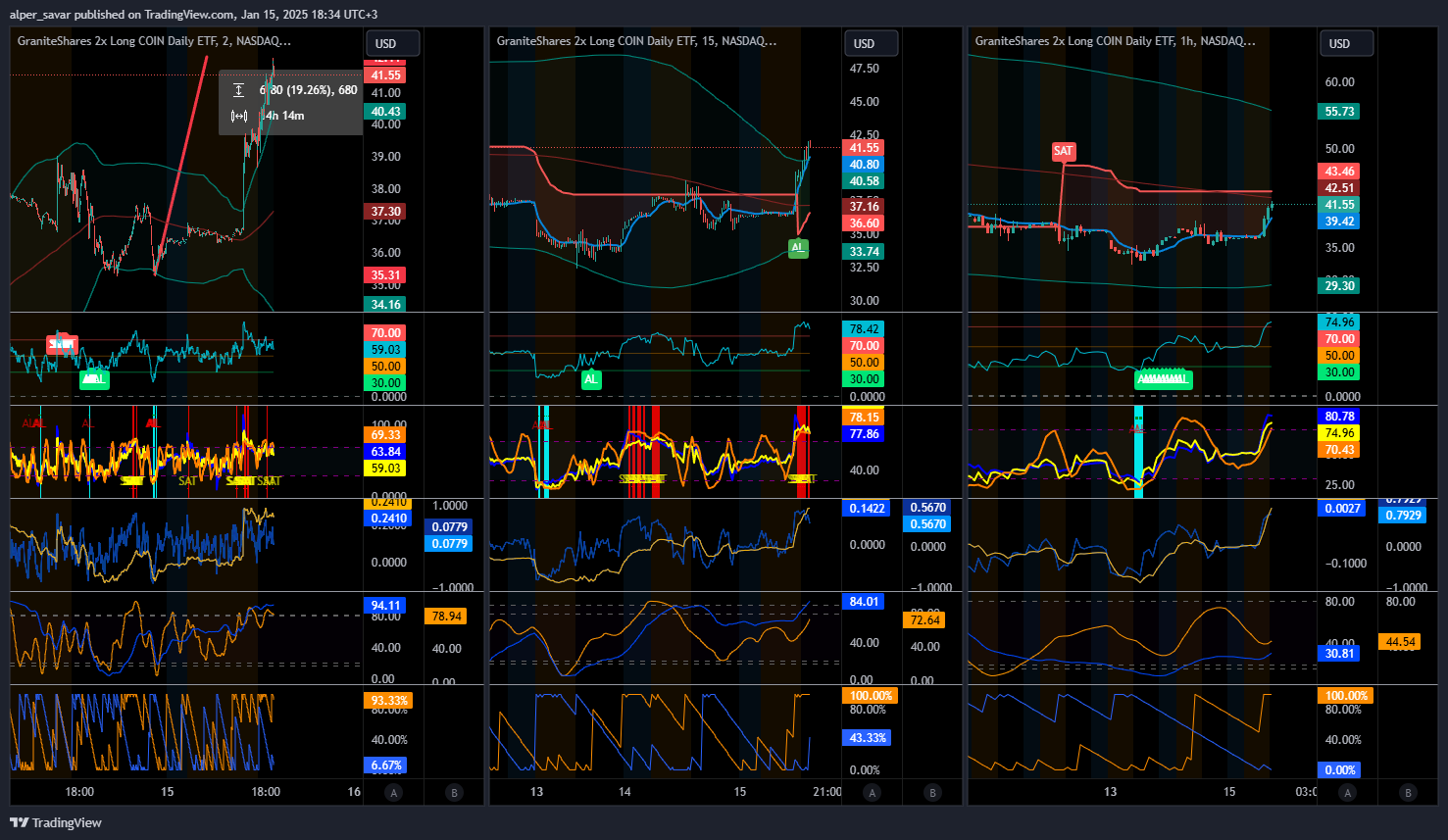1448x840 pixels.
Task: Click the 70.43 orange value label on the 1h chart
Action: (x=1339, y=451)
